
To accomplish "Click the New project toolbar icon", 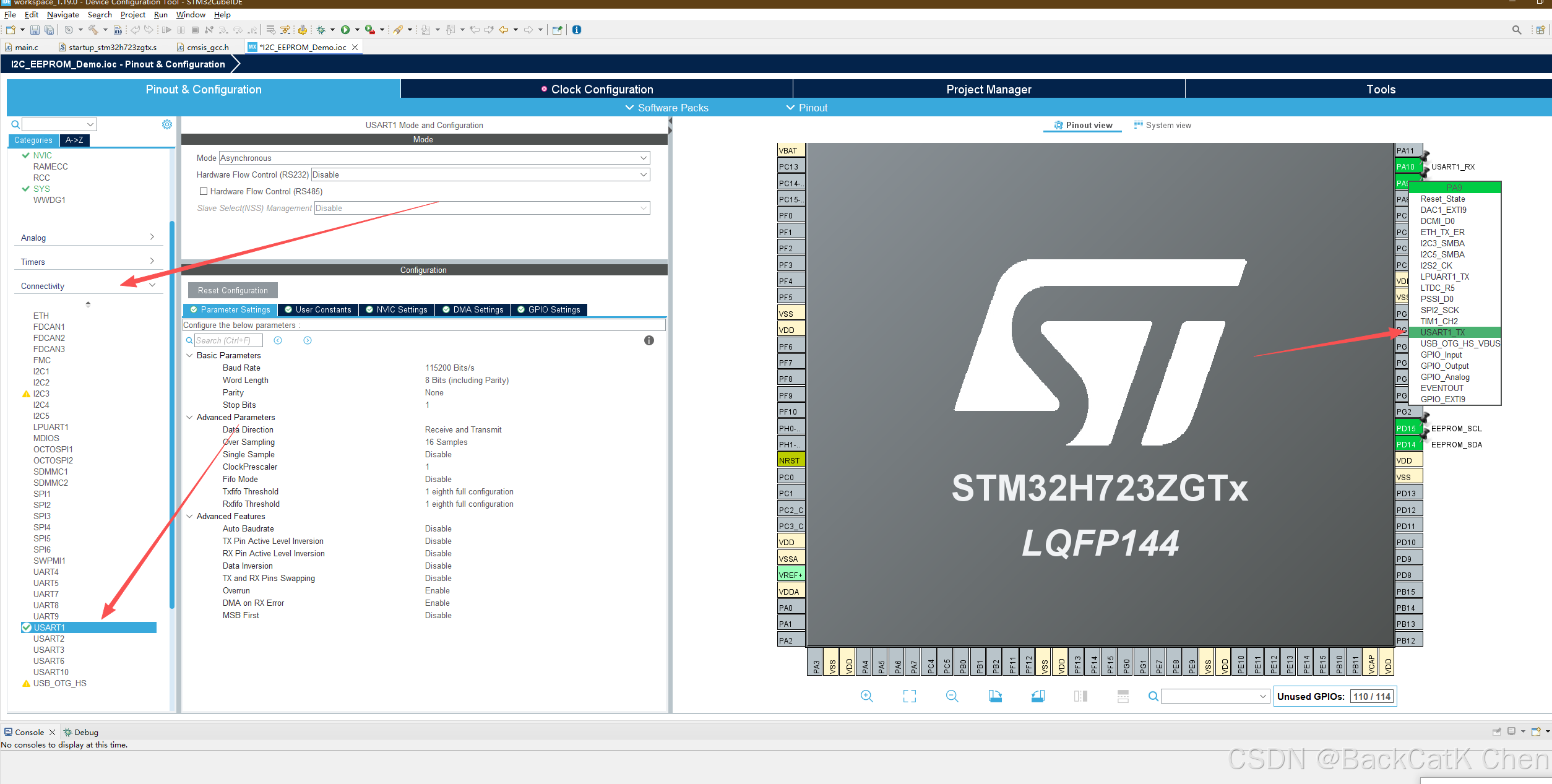I will click(11, 30).
